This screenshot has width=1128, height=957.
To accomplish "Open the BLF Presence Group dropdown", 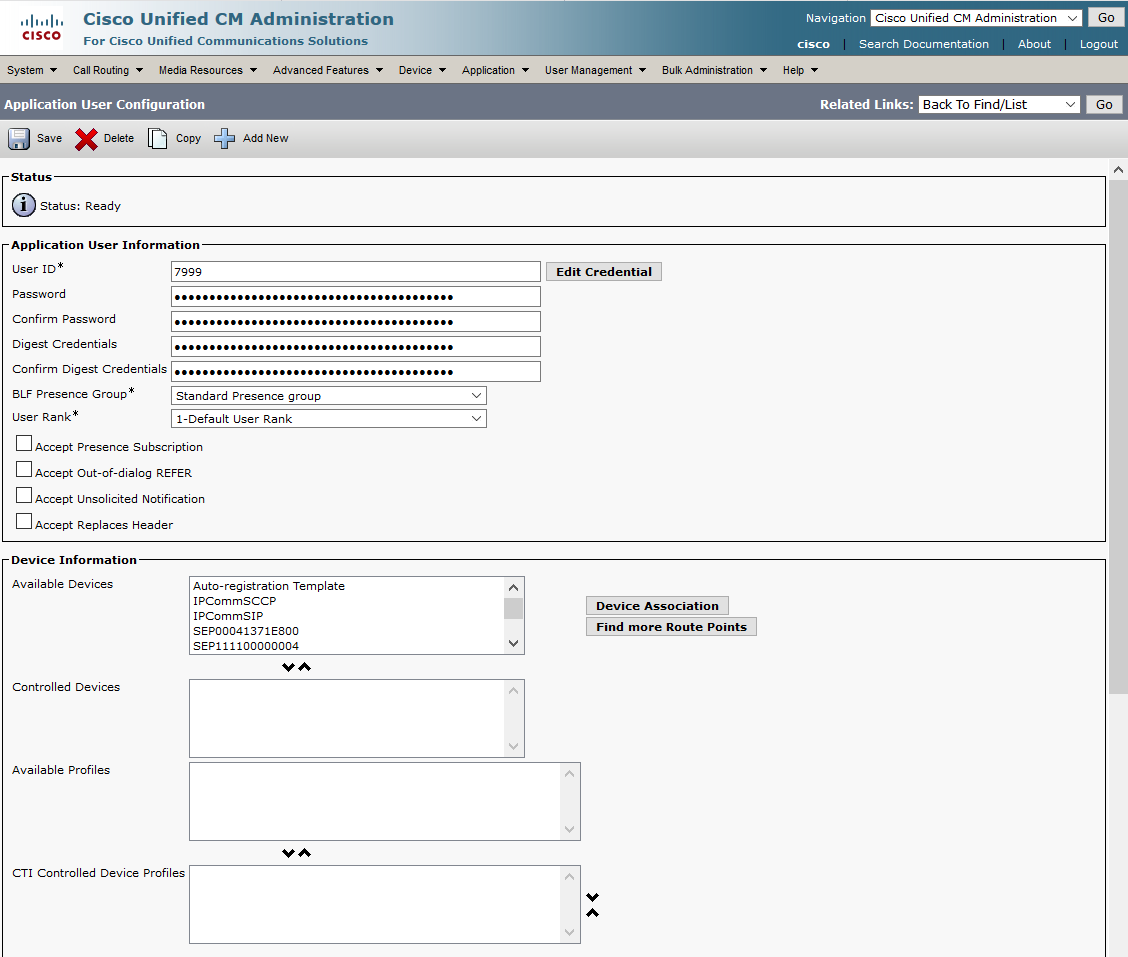I will coord(329,396).
